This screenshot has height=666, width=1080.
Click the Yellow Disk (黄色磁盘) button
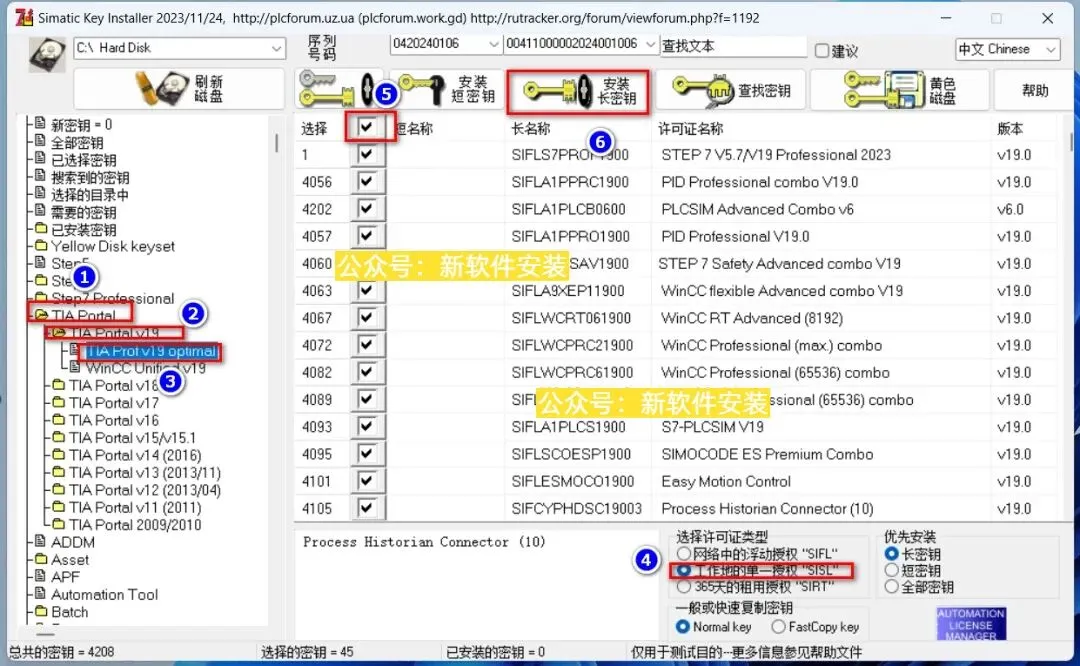point(900,90)
